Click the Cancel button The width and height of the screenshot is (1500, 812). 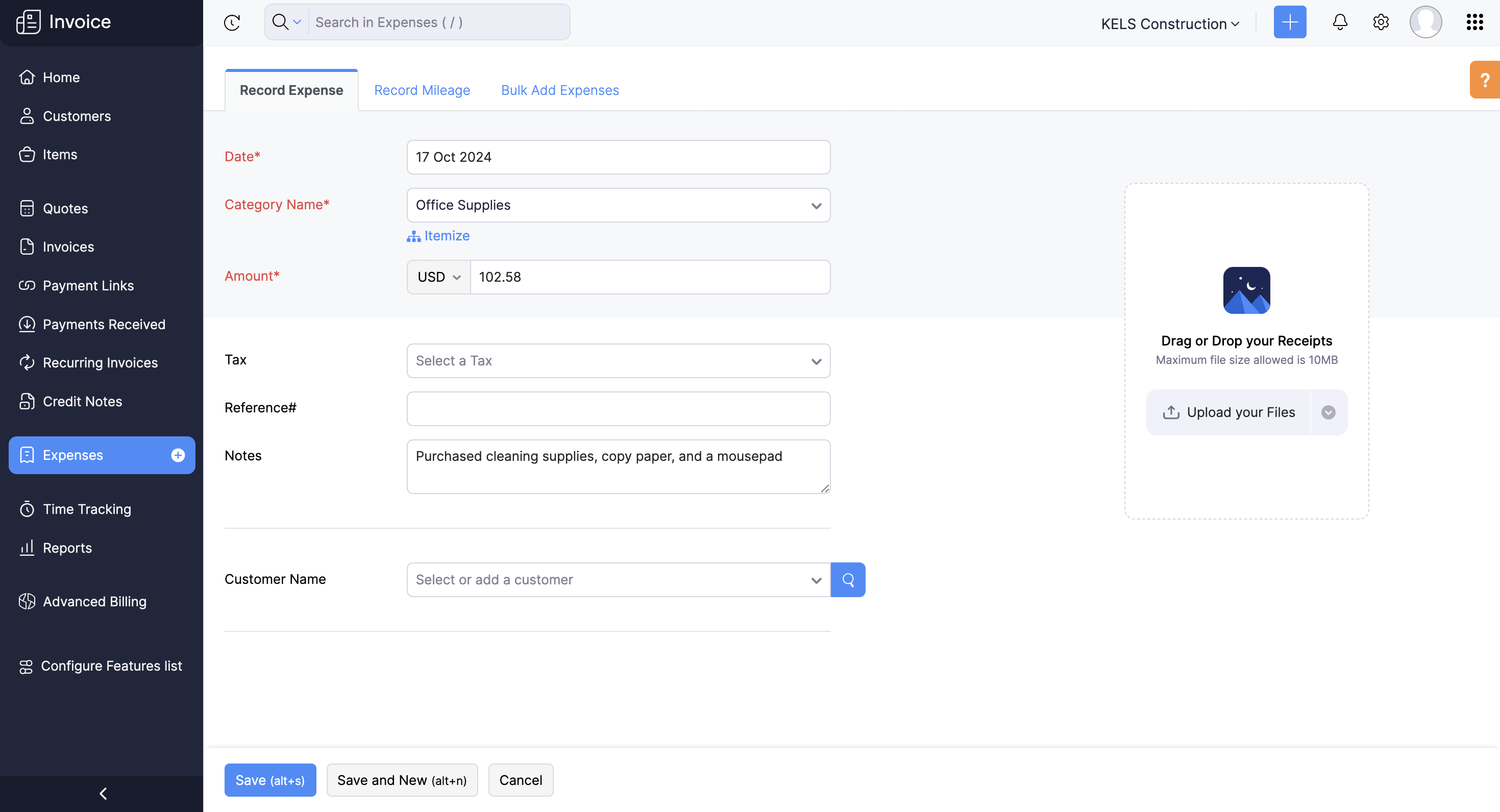(x=520, y=780)
